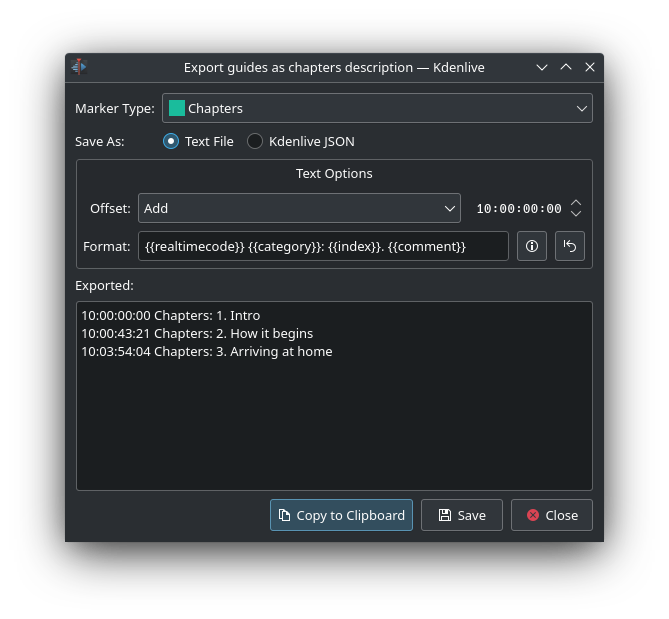Click the 10:00:00:00 offset timecode field
669x619 pixels.
point(518,209)
